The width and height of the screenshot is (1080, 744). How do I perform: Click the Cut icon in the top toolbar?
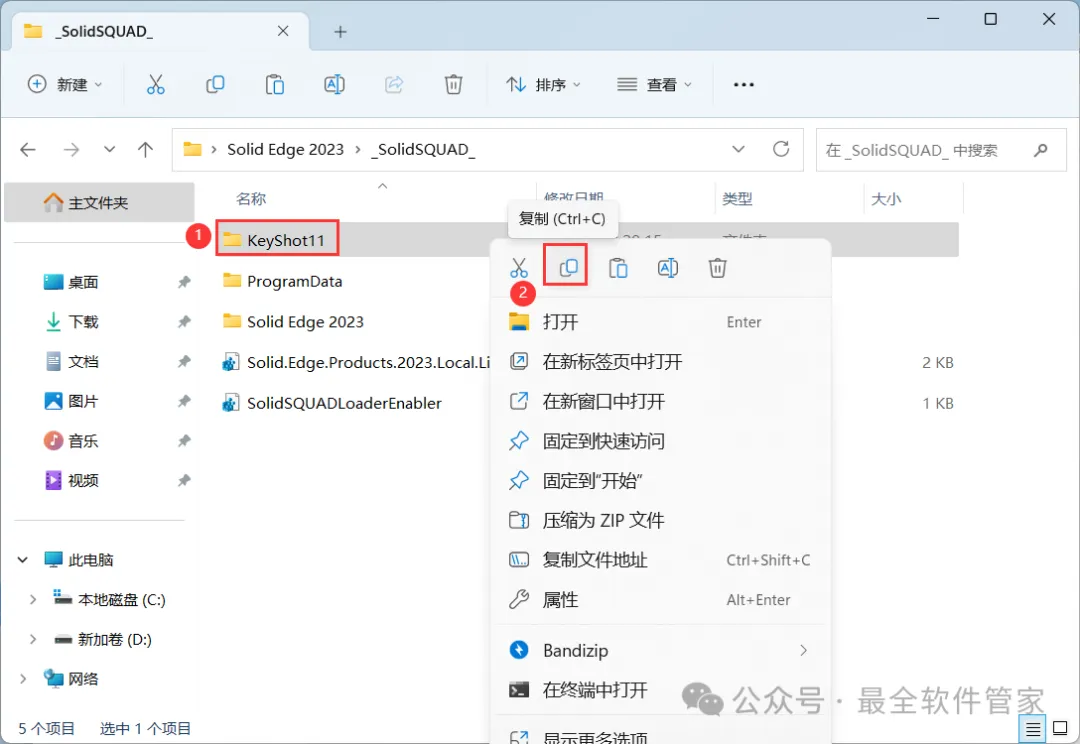pos(156,85)
